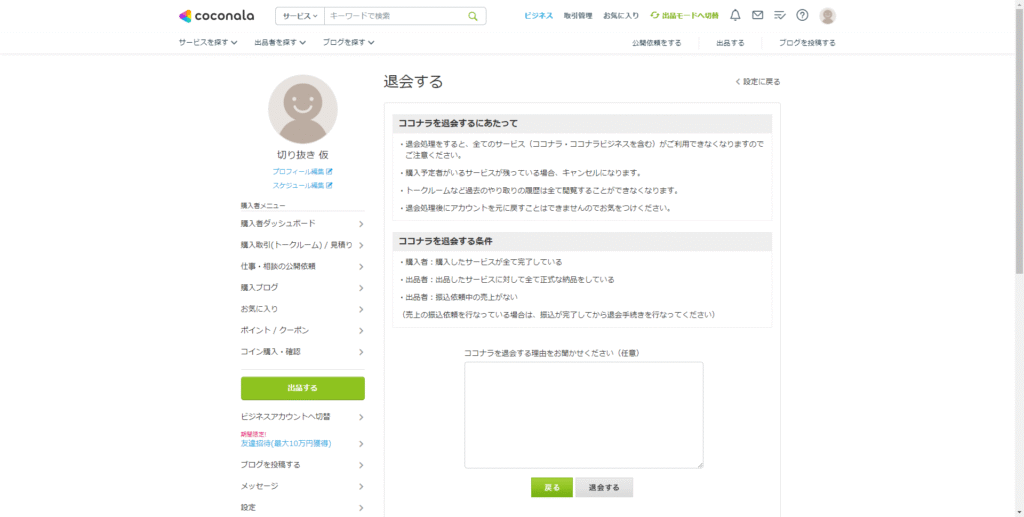Click the ココナラを退会するにあたって section header
The height and width of the screenshot is (517, 1024).
tap(582, 123)
